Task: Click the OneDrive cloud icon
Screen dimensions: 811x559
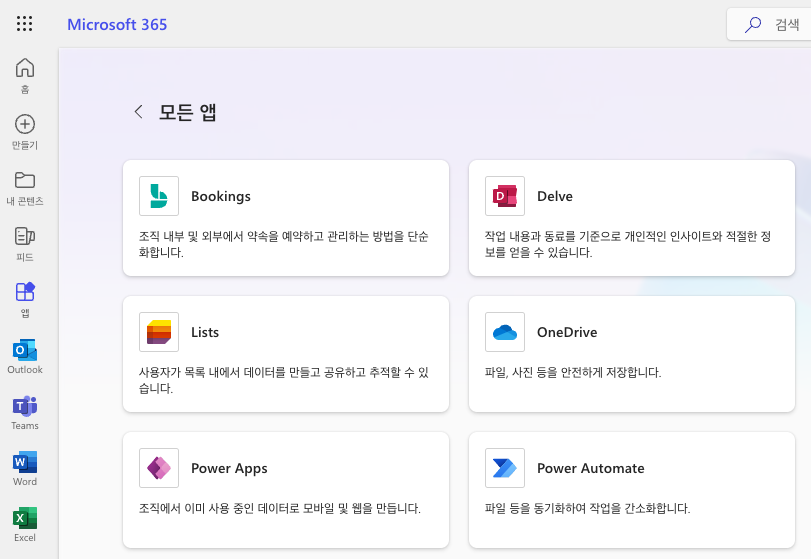Action: click(x=505, y=332)
